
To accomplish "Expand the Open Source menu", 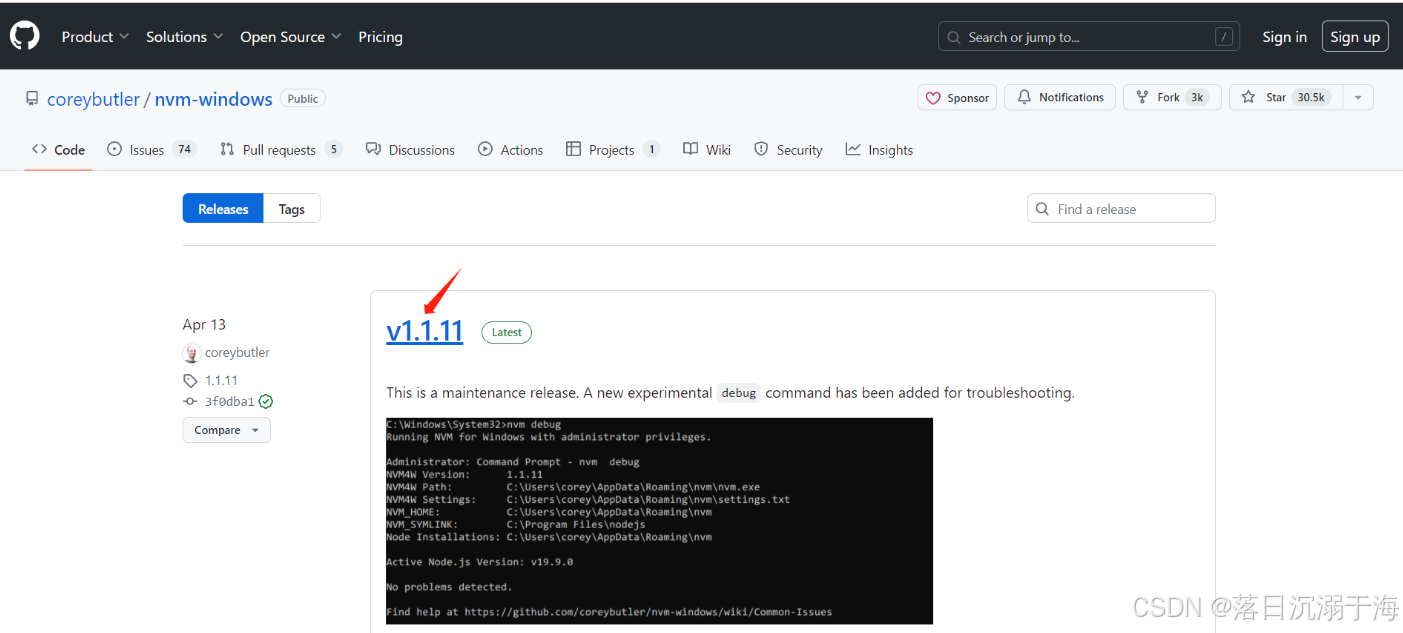I will tap(291, 37).
